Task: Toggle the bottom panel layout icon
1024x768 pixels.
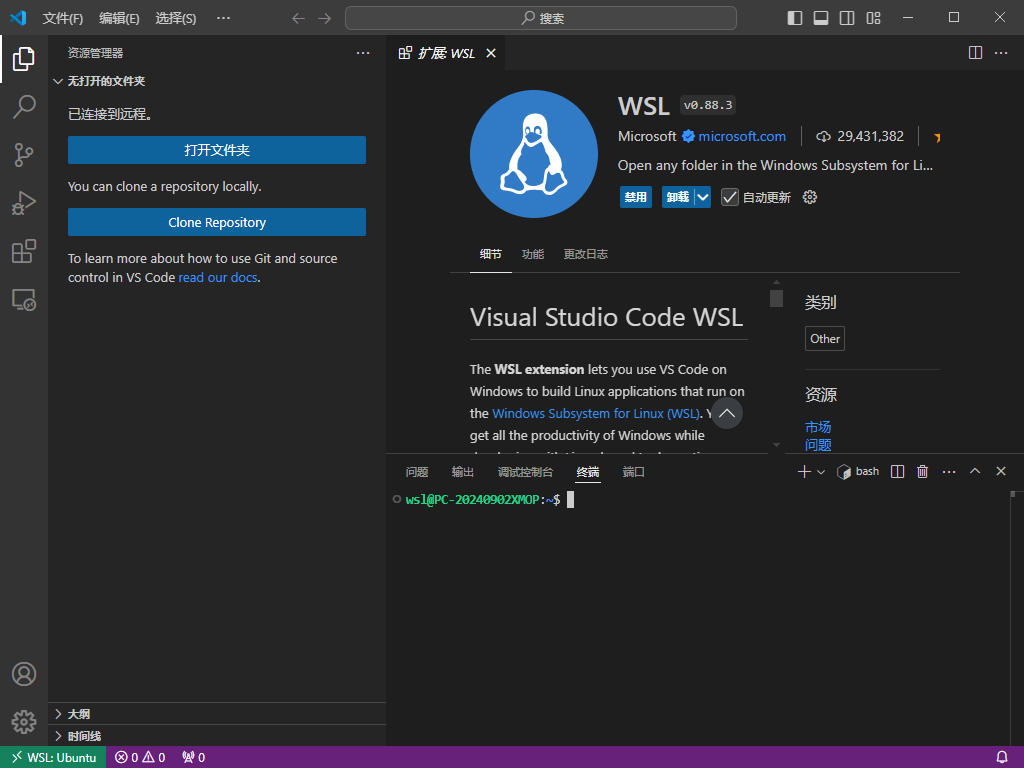Action: (x=821, y=18)
